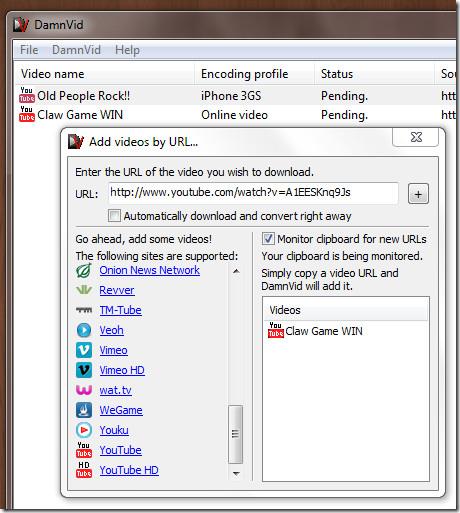Sort by Status column header
Viewport: 460px width, 513px height.
[x=374, y=74]
